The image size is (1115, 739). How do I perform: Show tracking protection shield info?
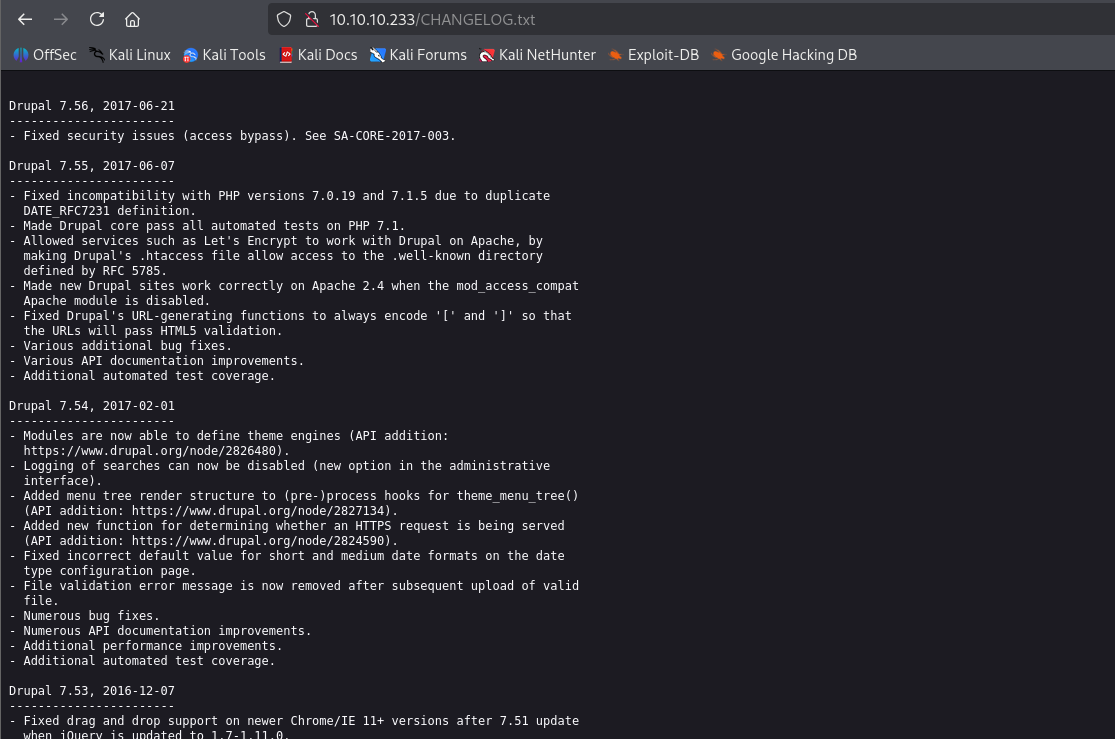click(284, 19)
